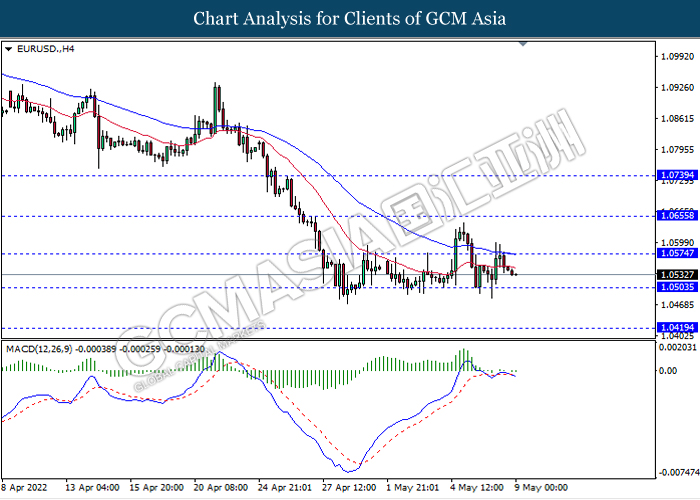Select the 1.05747 price level label

click(x=677, y=253)
